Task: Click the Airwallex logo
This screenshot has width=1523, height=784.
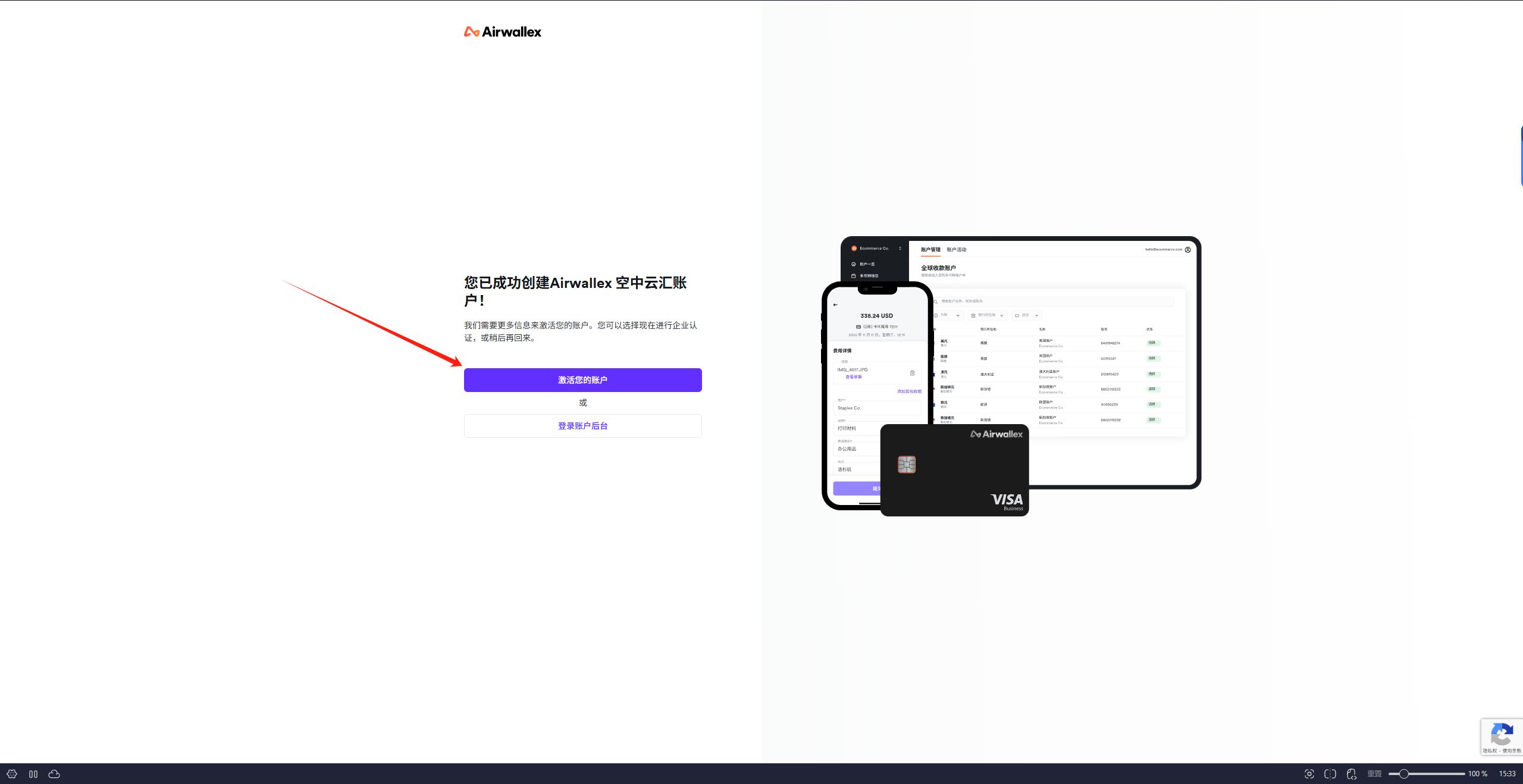Action: coord(503,32)
